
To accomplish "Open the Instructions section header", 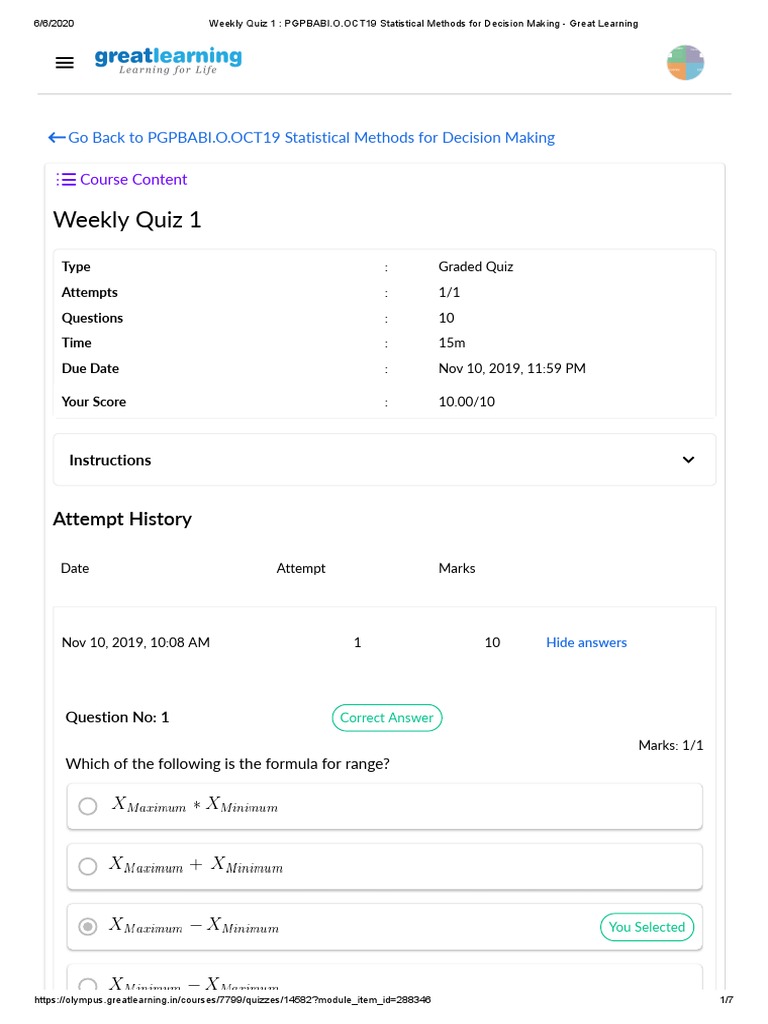I will pyautogui.click(x=110, y=460).
